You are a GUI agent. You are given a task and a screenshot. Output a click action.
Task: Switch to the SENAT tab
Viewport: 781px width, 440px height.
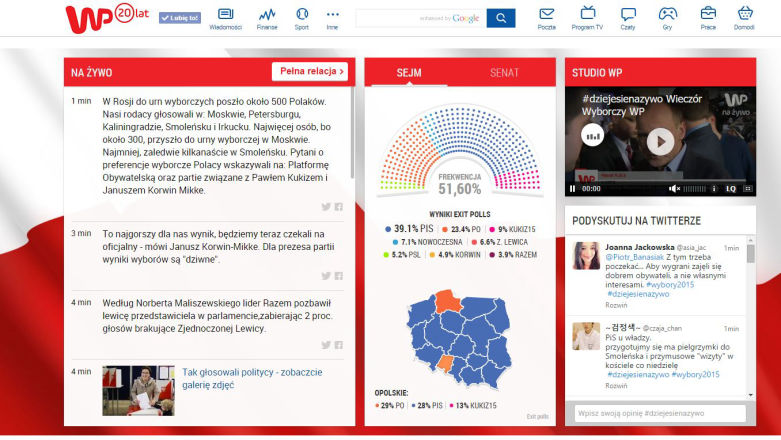(504, 73)
